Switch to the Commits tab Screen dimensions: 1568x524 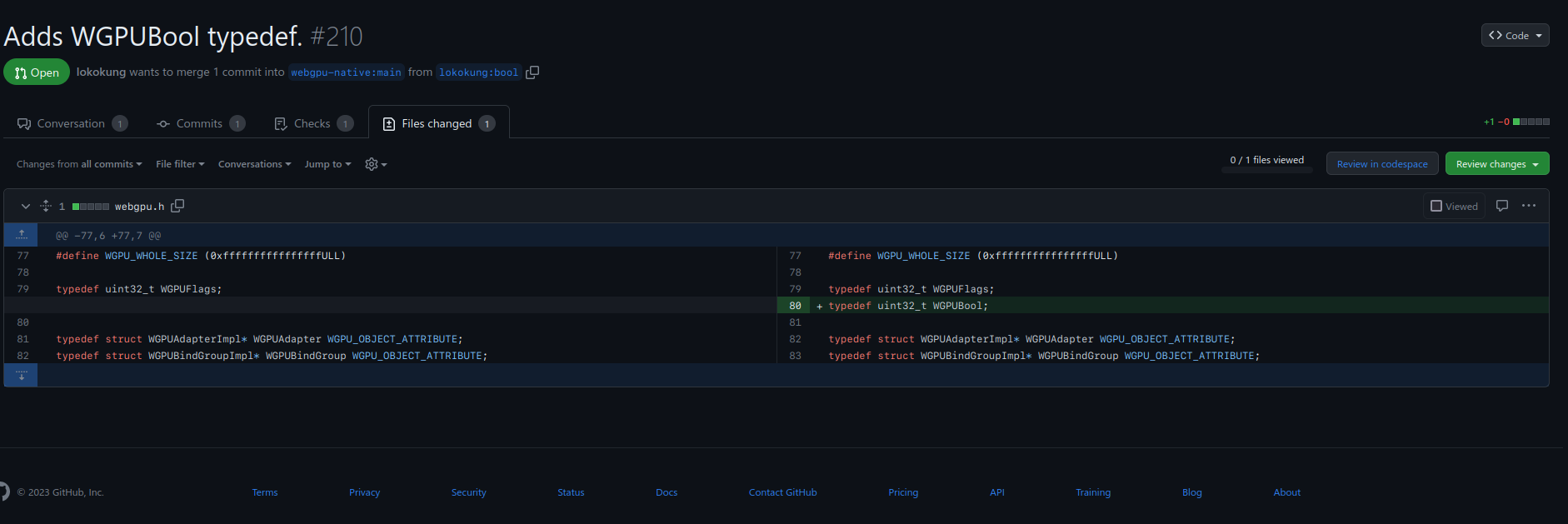200,123
